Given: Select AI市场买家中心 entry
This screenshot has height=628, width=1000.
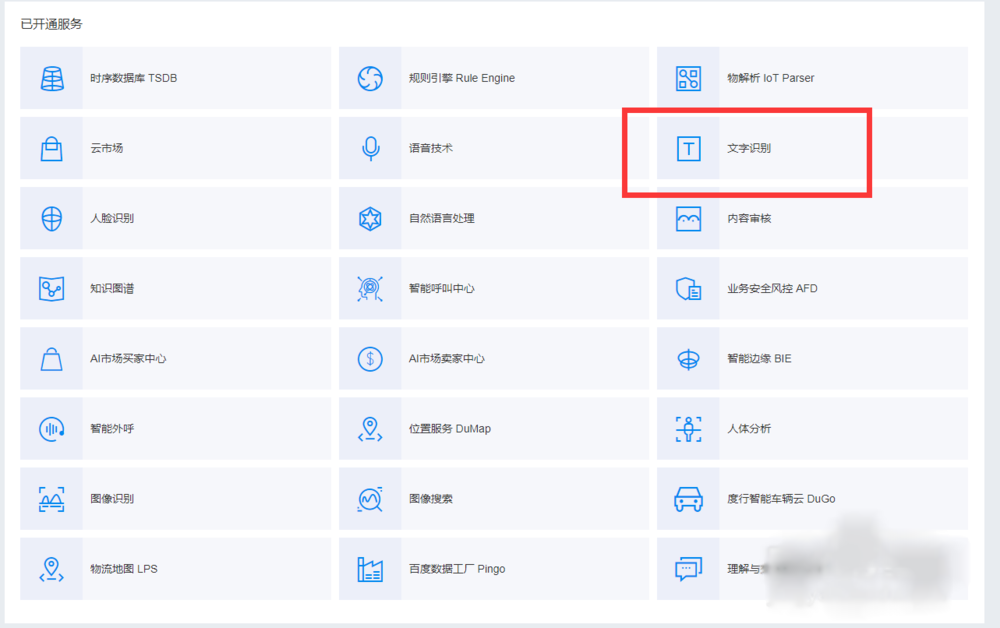Looking at the screenshot, I should click(x=128, y=358).
